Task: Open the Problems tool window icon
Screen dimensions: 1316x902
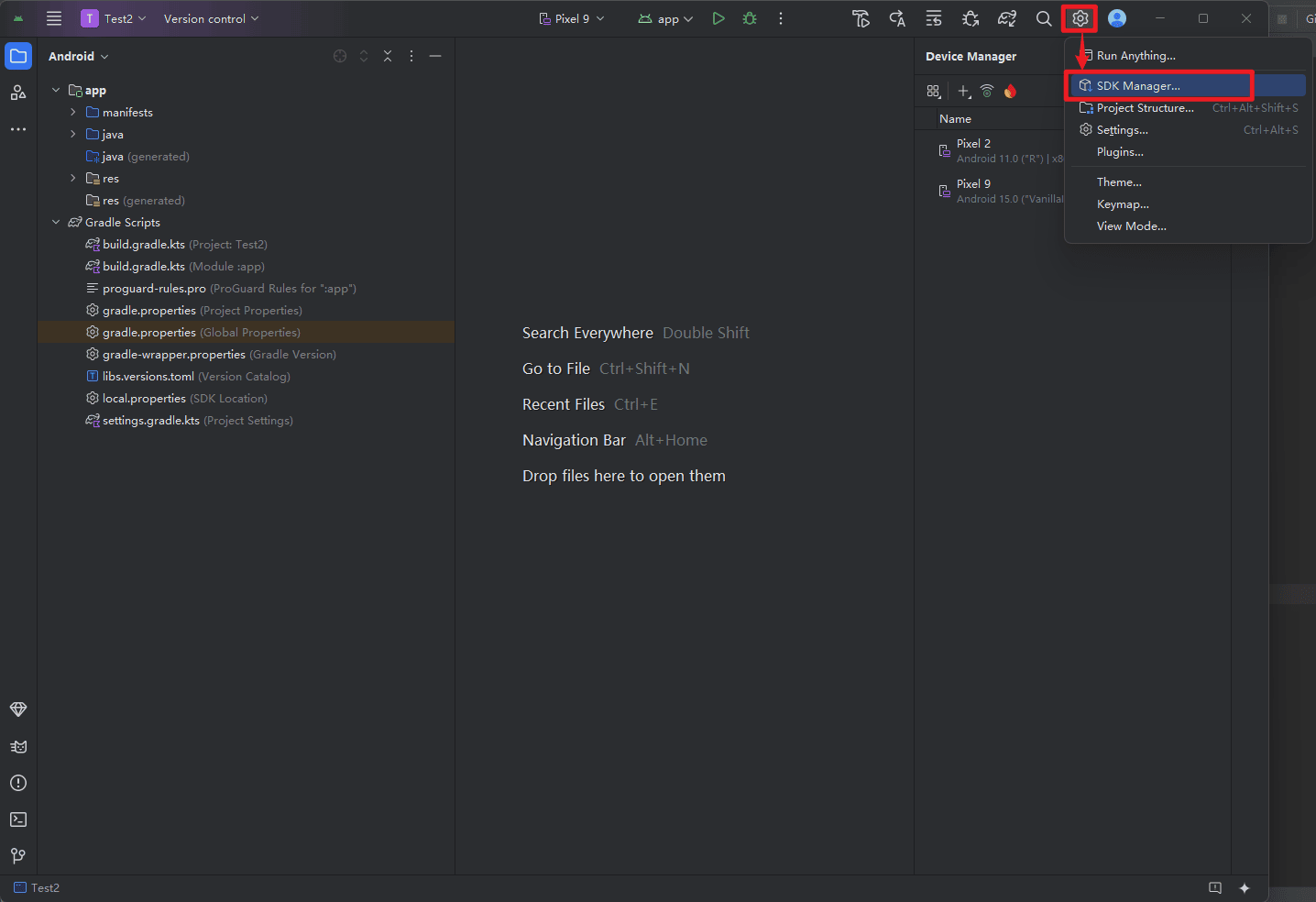Action: pos(18,783)
